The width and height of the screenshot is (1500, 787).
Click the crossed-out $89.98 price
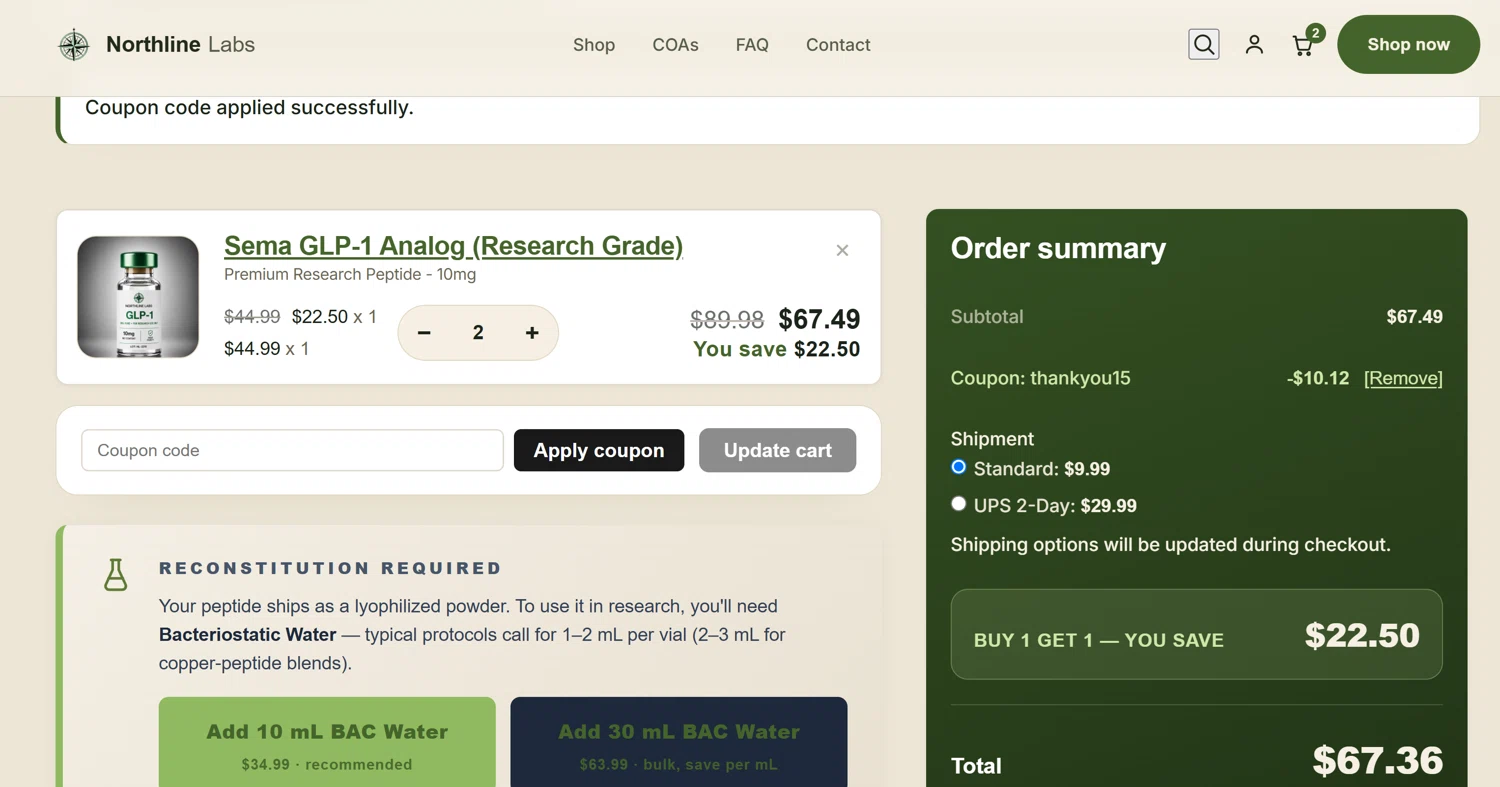pyautogui.click(x=727, y=320)
